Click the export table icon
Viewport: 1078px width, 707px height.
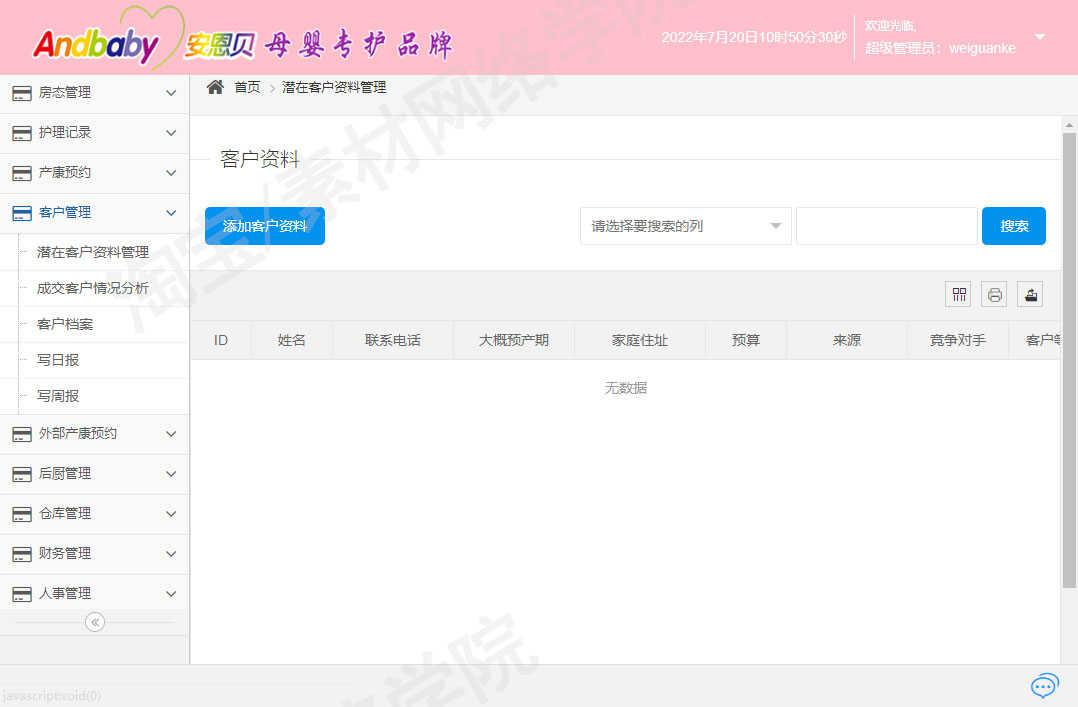click(1031, 294)
